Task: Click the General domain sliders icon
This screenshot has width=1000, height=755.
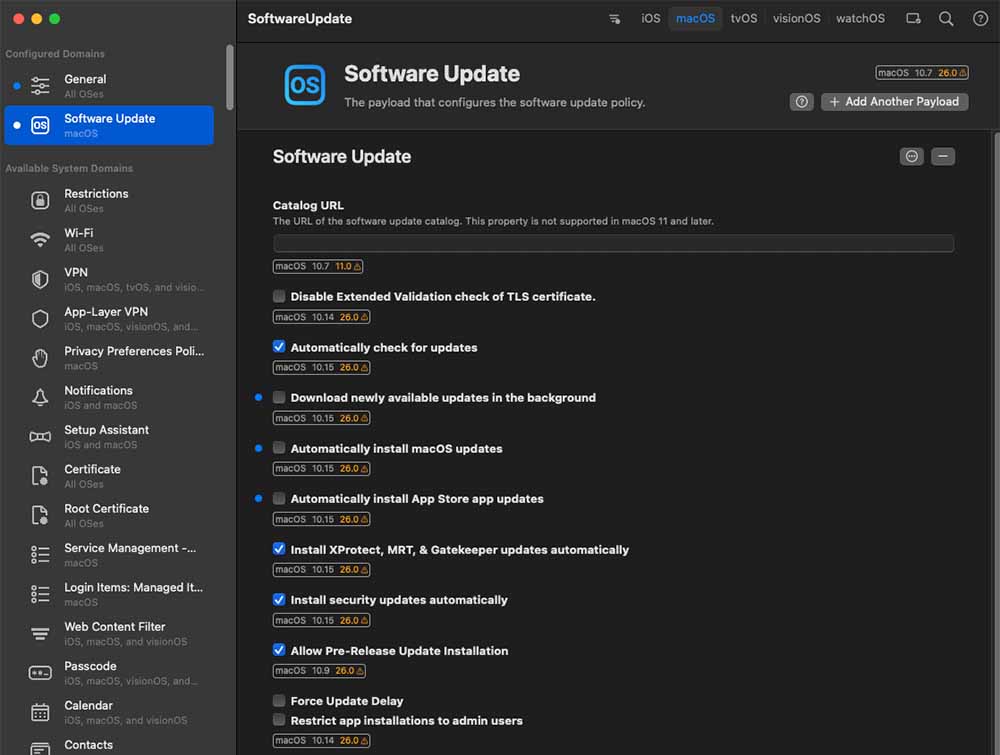Action: tap(40, 85)
